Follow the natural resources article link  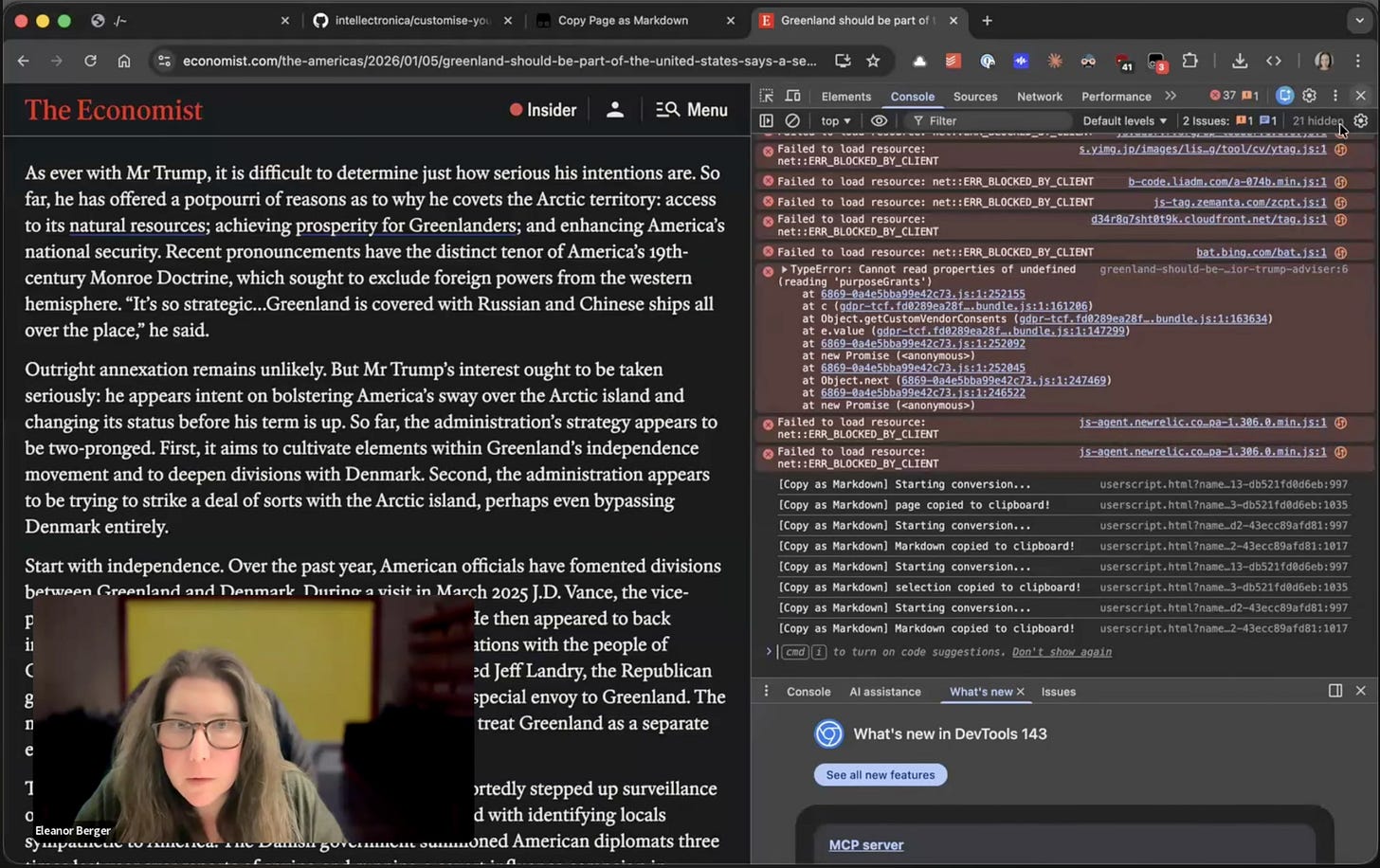pos(137,226)
